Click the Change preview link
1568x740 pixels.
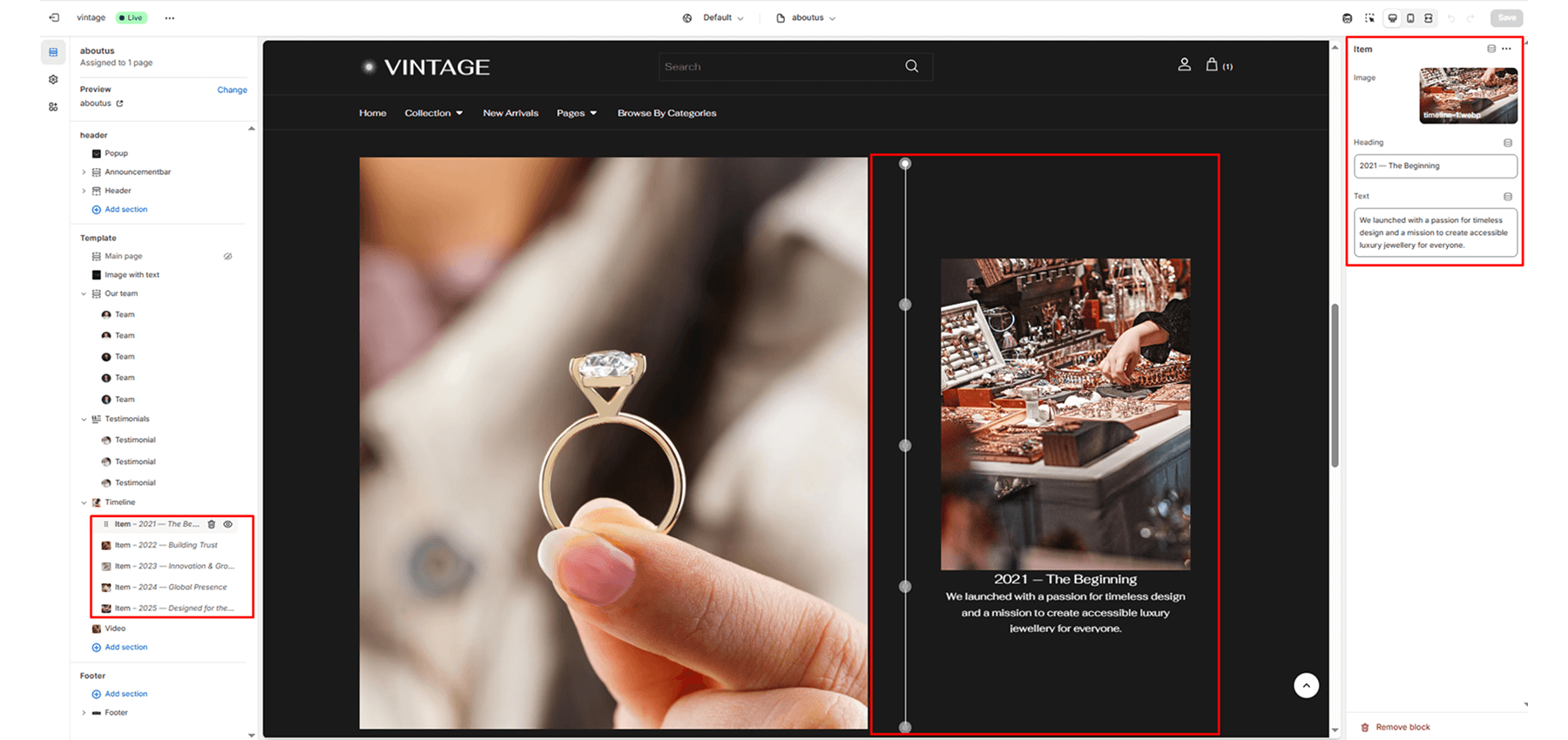[x=232, y=90]
